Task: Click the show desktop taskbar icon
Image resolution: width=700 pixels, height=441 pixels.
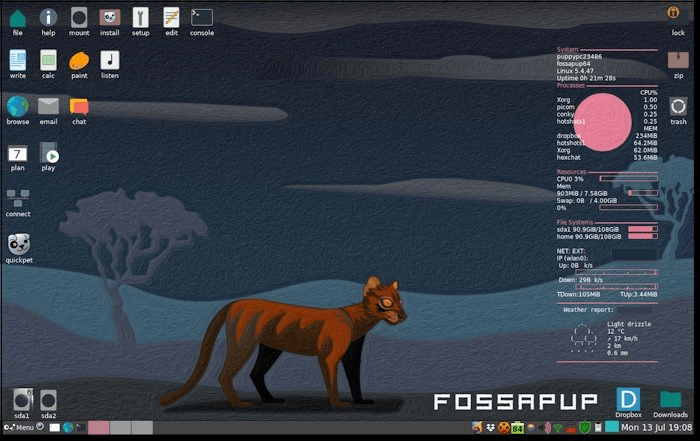Action: 54,428
